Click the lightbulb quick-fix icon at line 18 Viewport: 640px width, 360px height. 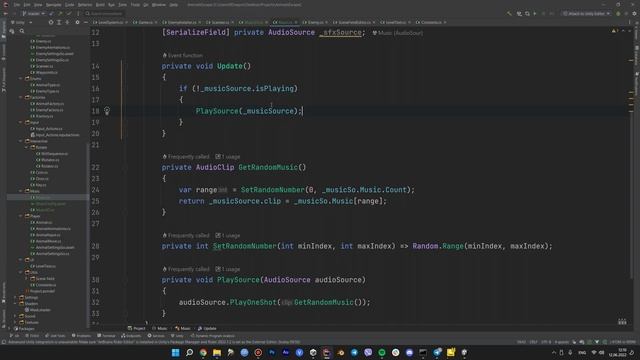pyautogui.click(x=107, y=111)
